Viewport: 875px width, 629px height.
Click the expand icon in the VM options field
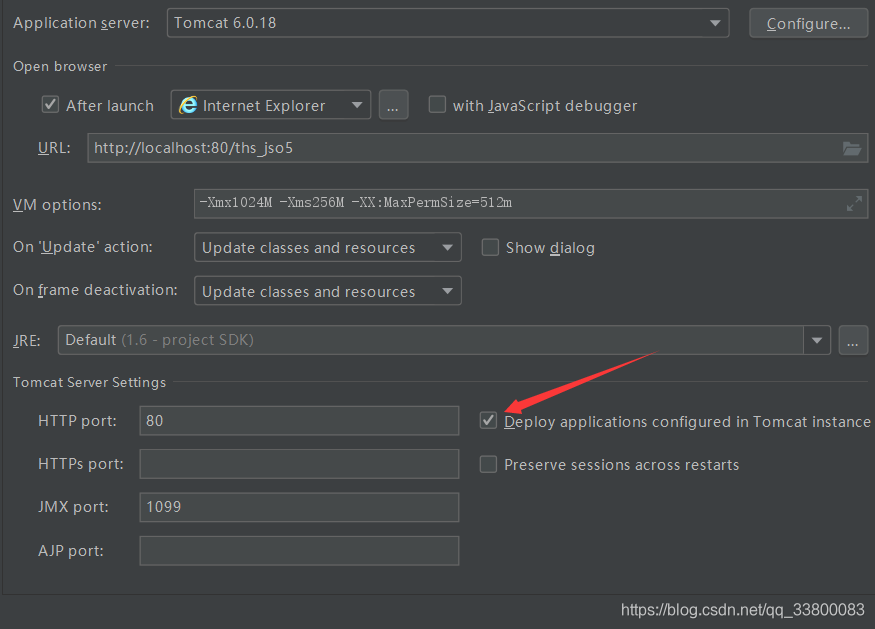pyautogui.click(x=854, y=203)
